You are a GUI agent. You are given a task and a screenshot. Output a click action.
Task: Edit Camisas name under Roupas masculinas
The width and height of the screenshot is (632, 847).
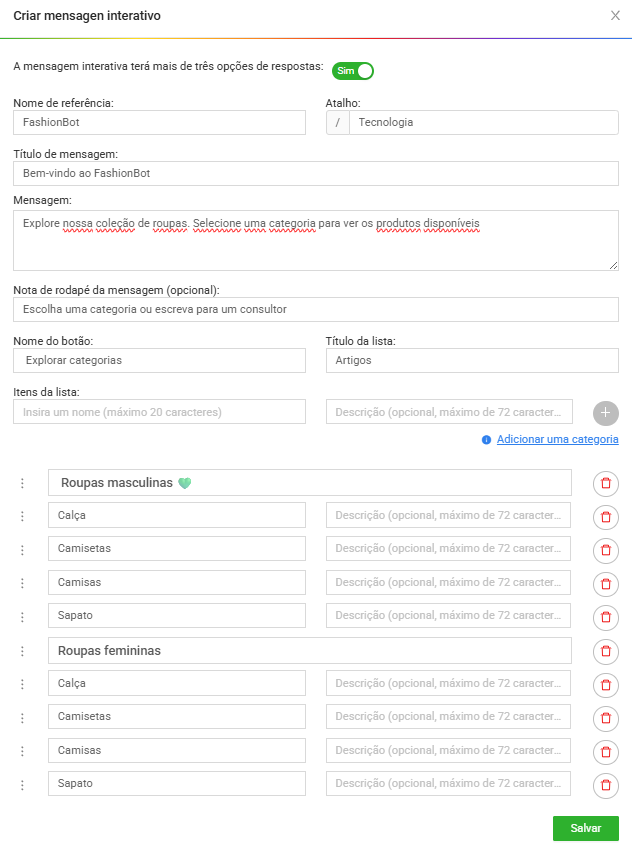click(177, 582)
